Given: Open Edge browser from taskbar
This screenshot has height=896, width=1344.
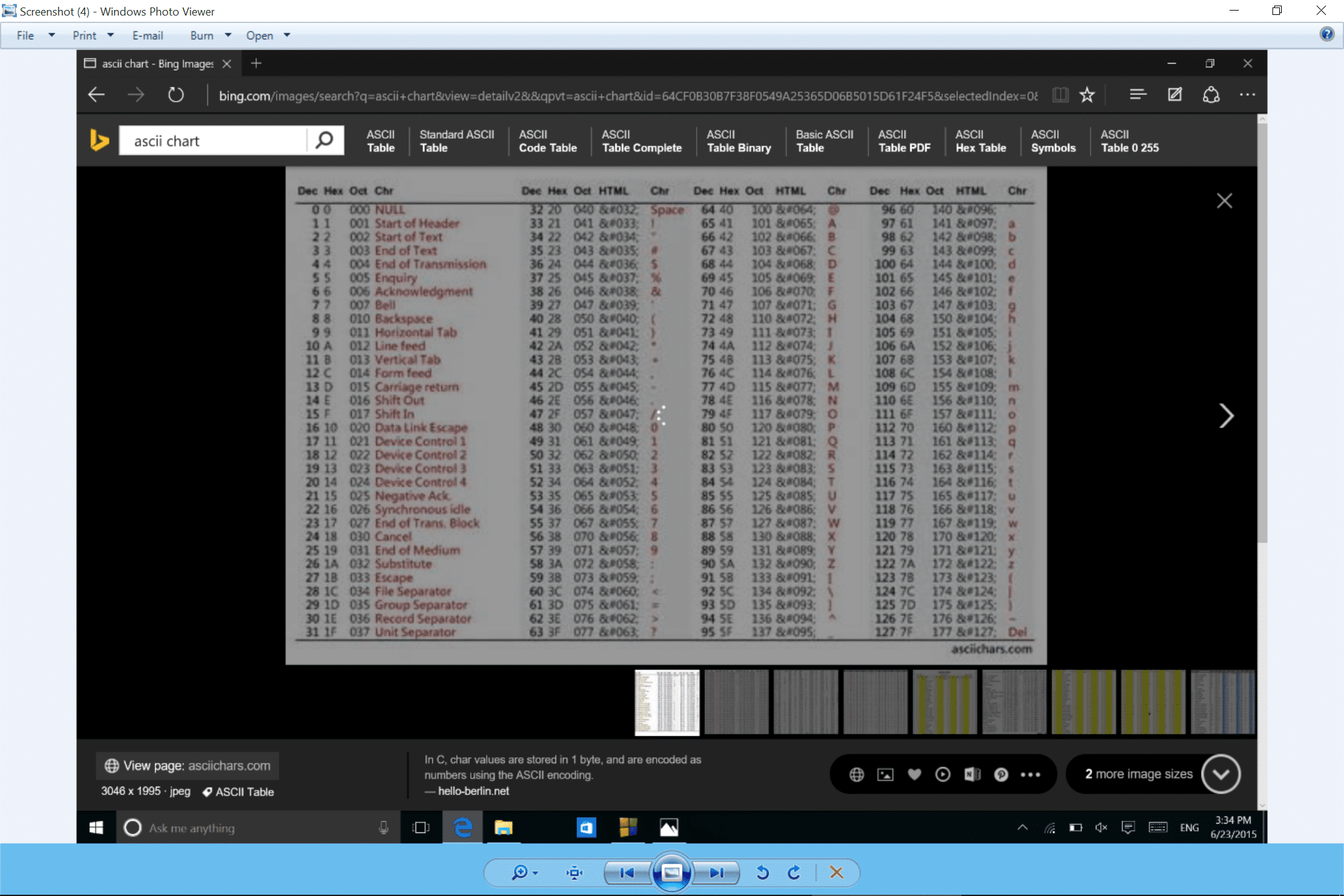Looking at the screenshot, I should point(463,828).
